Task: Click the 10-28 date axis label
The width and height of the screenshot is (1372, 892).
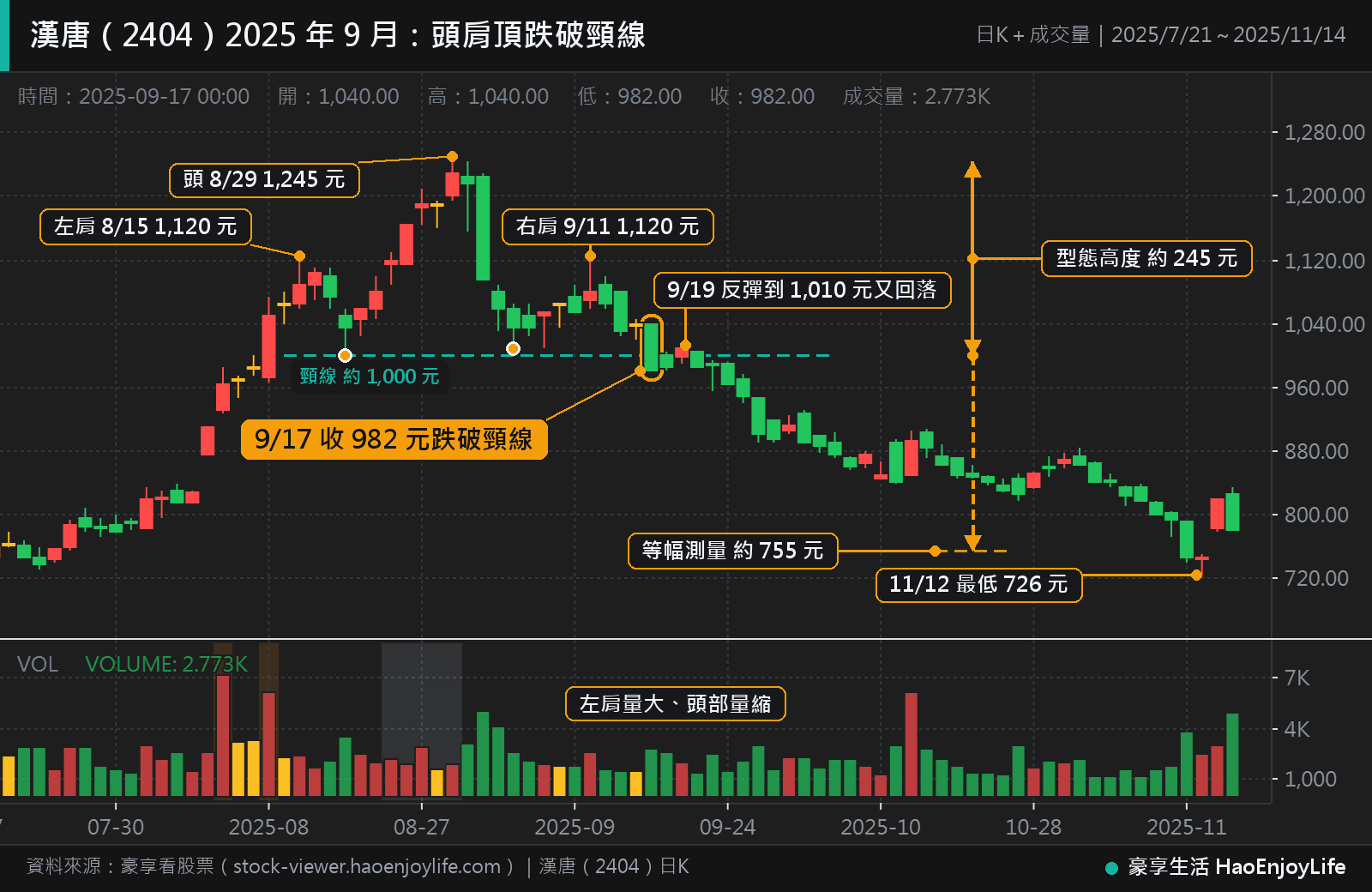Action: click(1033, 828)
